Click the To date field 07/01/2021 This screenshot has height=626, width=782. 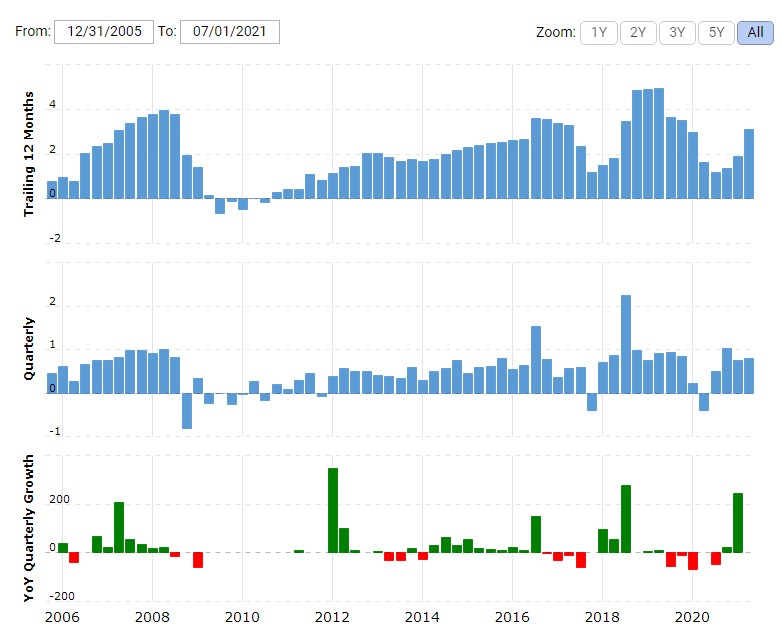[x=229, y=32]
